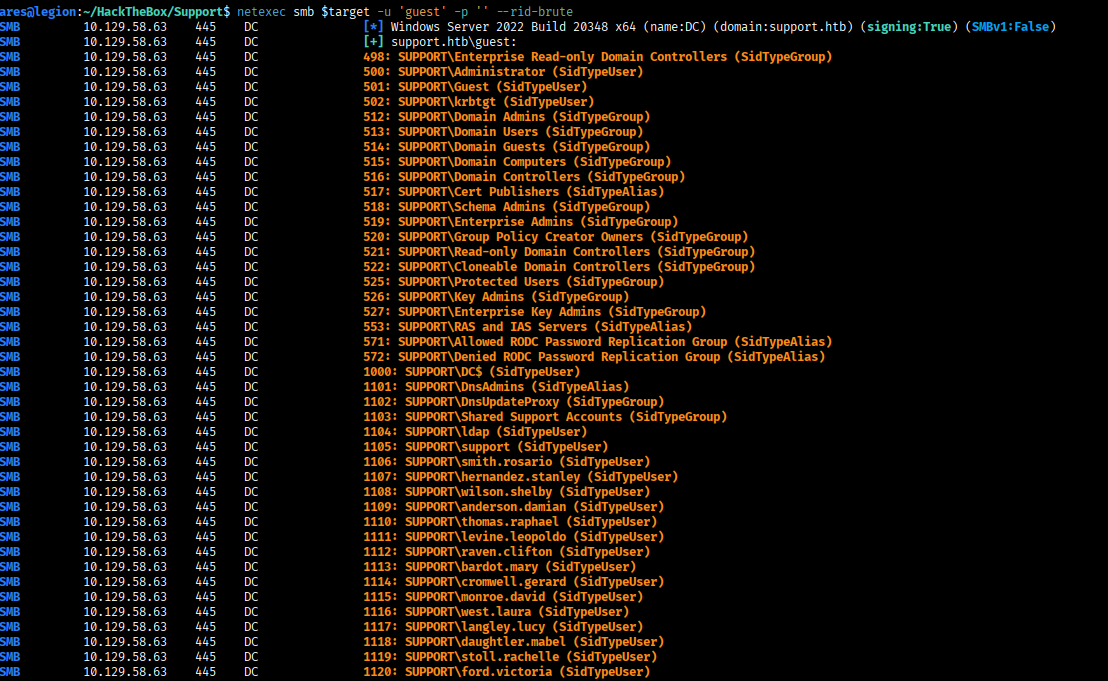
Task: Click the 'wilson.shelby' user entry
Action: click(x=507, y=492)
